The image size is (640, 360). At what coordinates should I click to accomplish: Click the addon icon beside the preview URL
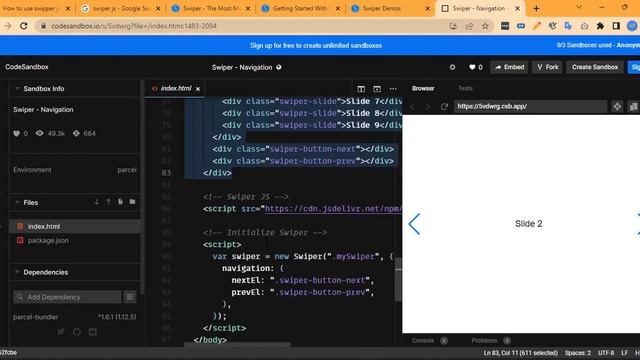click(x=617, y=107)
